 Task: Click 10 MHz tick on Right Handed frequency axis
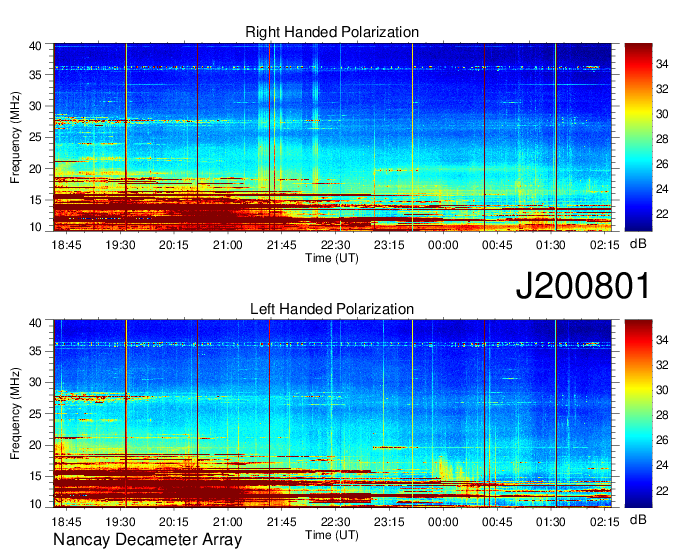click(x=35, y=227)
